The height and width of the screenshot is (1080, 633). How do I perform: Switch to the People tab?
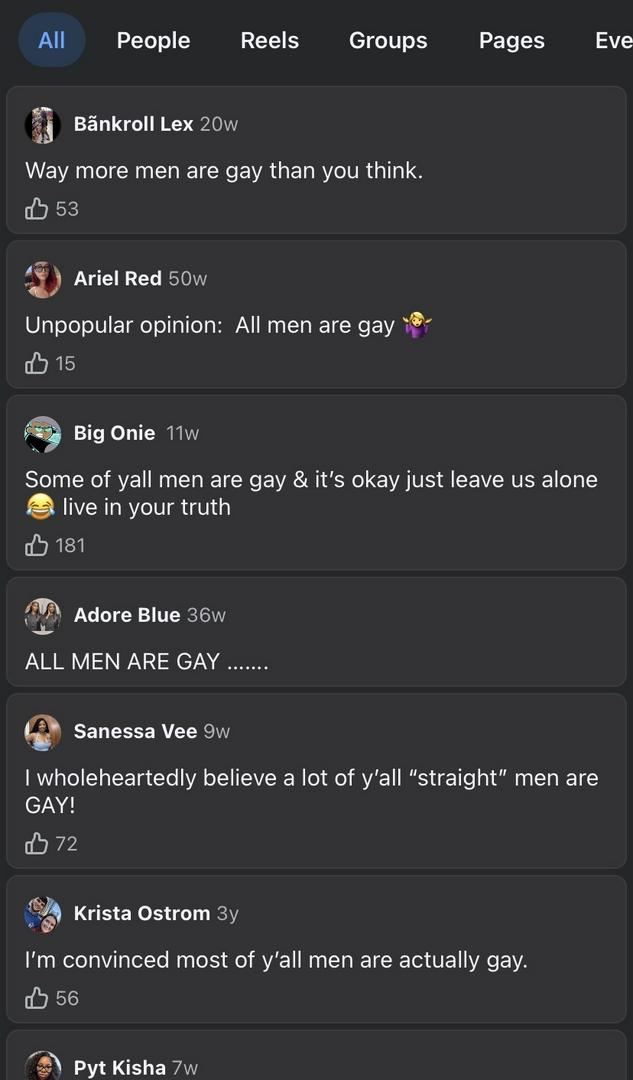coord(153,40)
